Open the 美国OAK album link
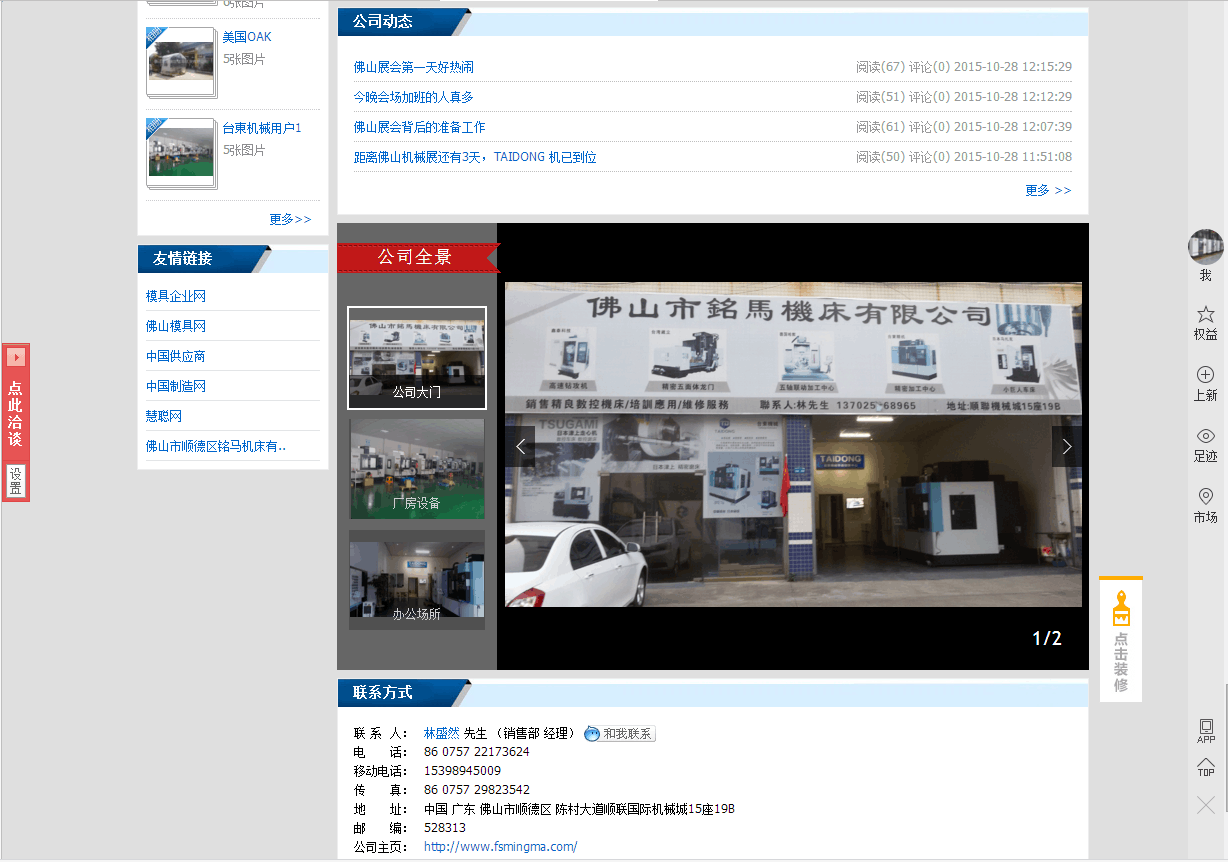 247,37
